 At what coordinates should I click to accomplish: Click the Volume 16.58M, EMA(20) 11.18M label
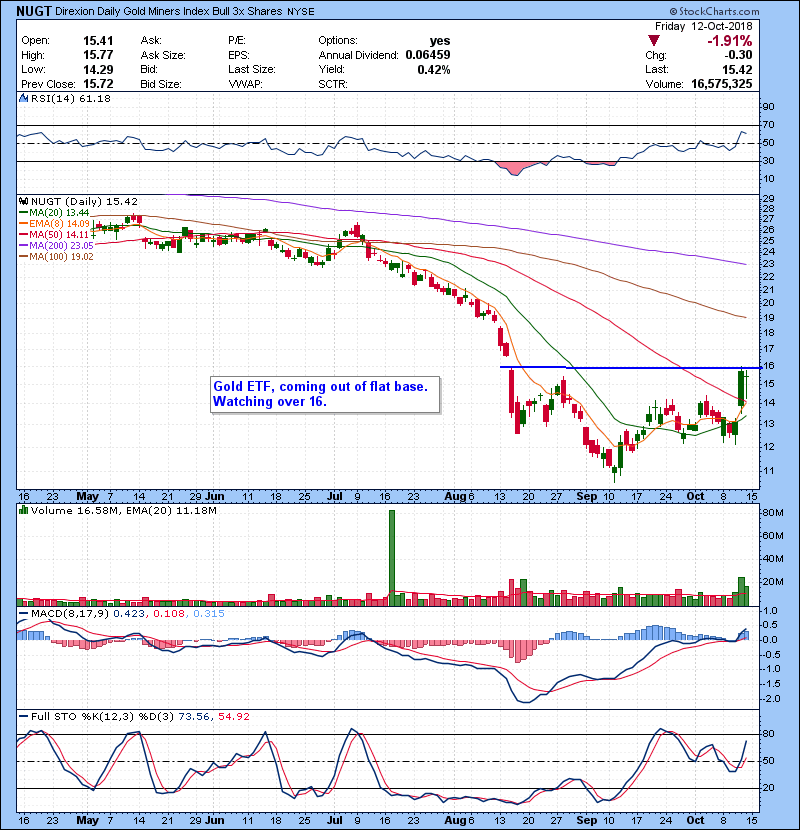point(123,511)
